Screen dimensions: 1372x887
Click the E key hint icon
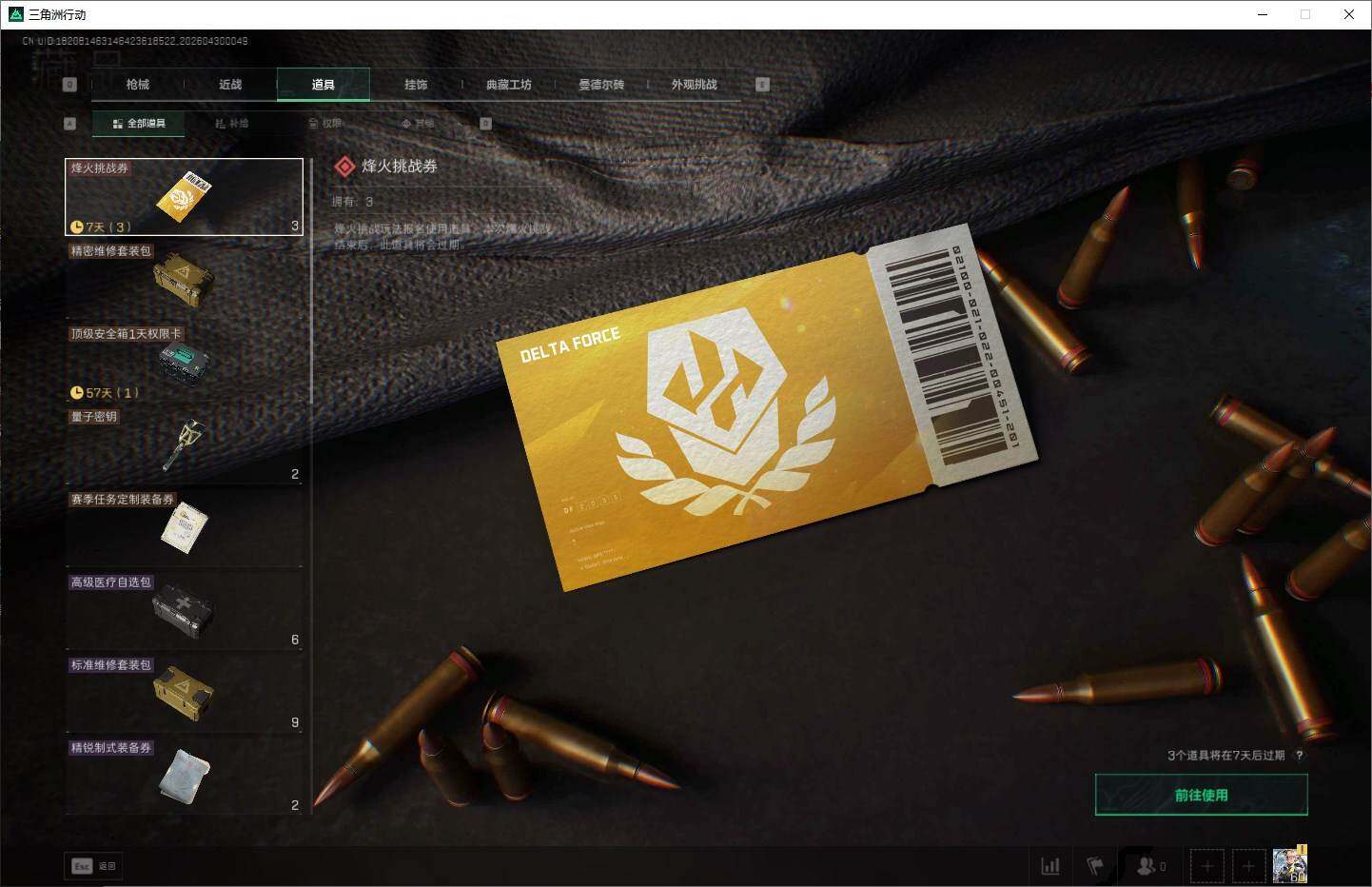pyautogui.click(x=762, y=85)
